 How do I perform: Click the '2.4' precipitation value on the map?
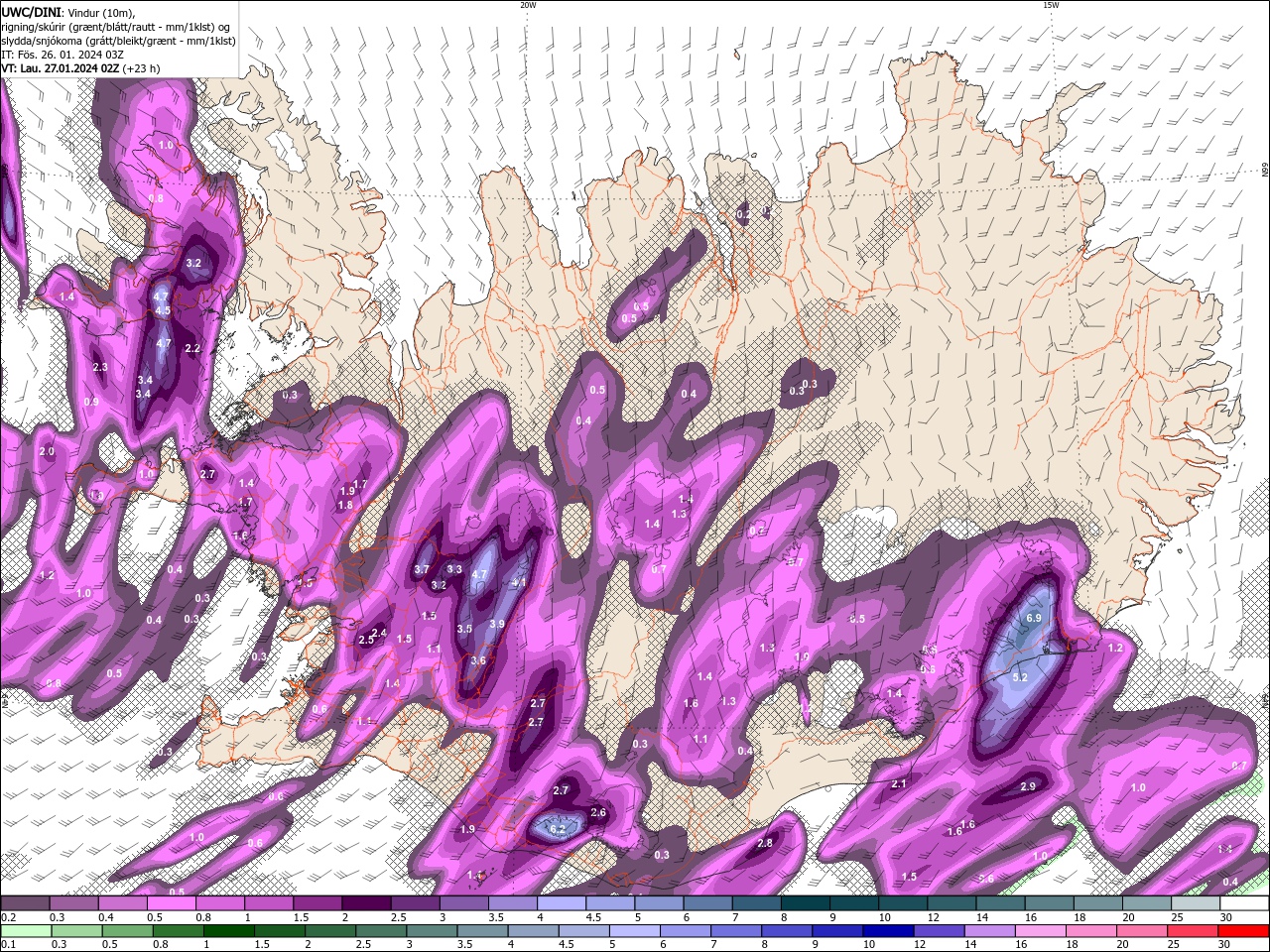pos(378,633)
